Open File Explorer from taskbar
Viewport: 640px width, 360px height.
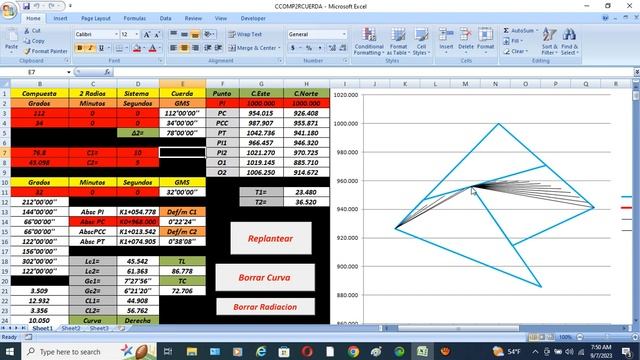[192, 351]
